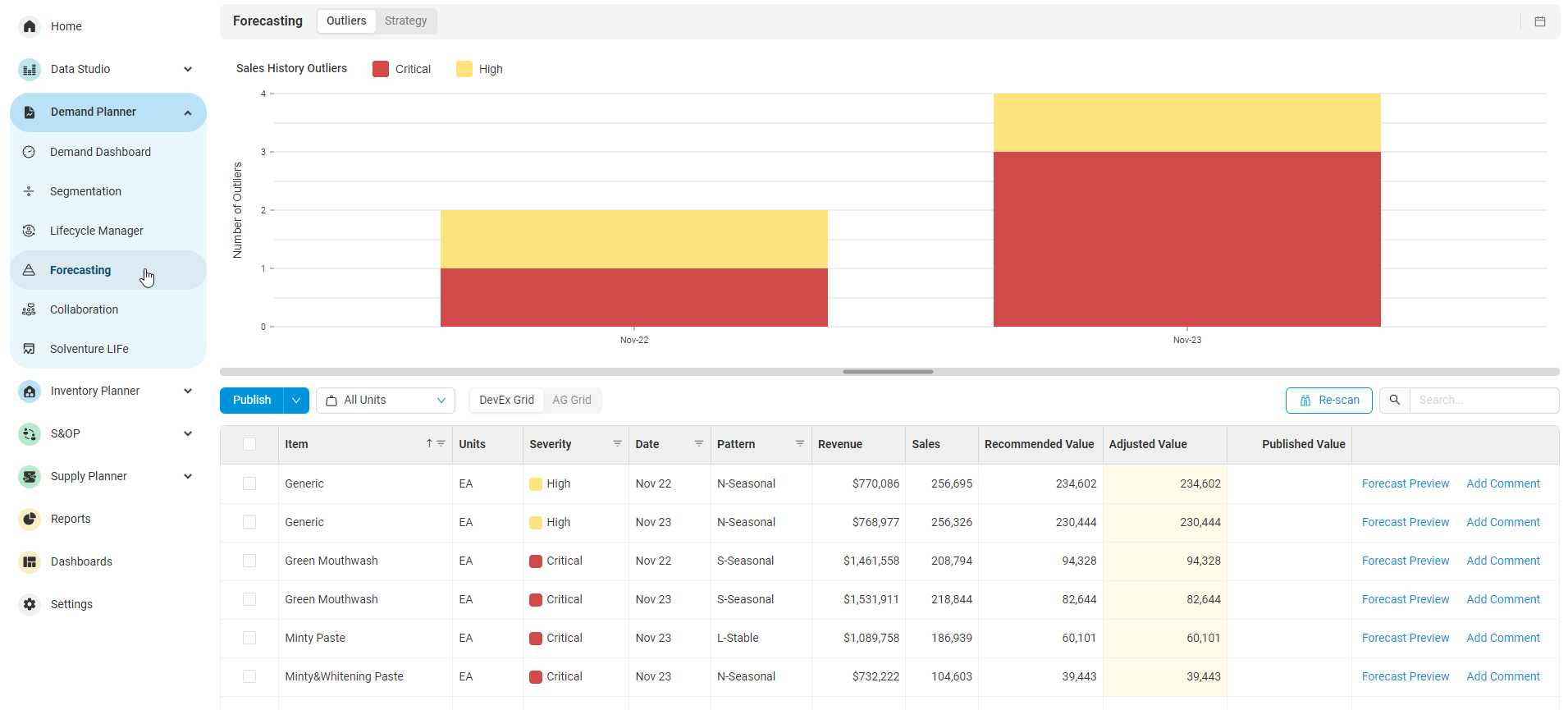Click the Demand Dashboard gauge icon
The width and height of the screenshot is (1568, 710).
tap(29, 152)
